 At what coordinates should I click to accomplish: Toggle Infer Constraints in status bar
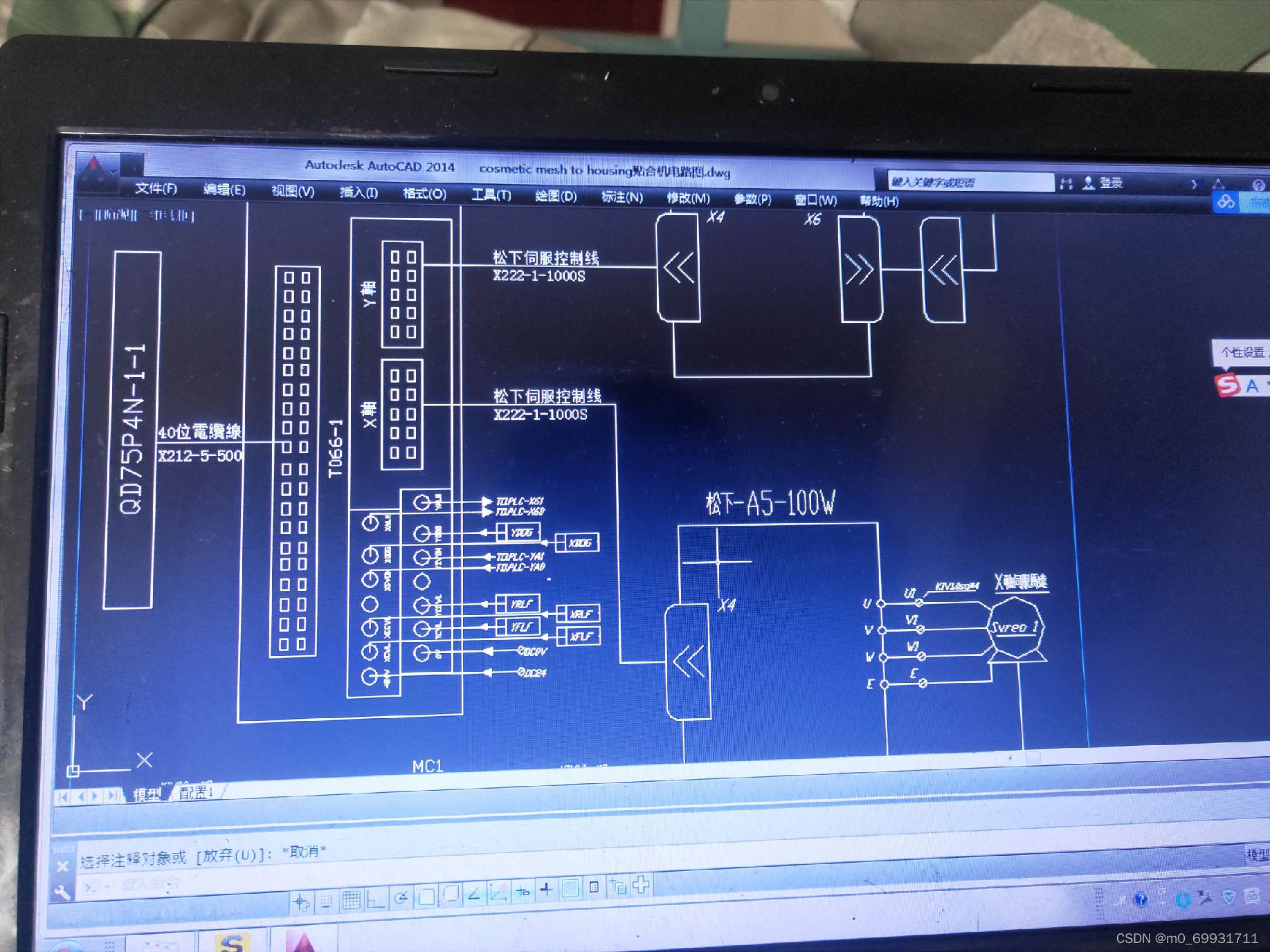click(x=301, y=902)
